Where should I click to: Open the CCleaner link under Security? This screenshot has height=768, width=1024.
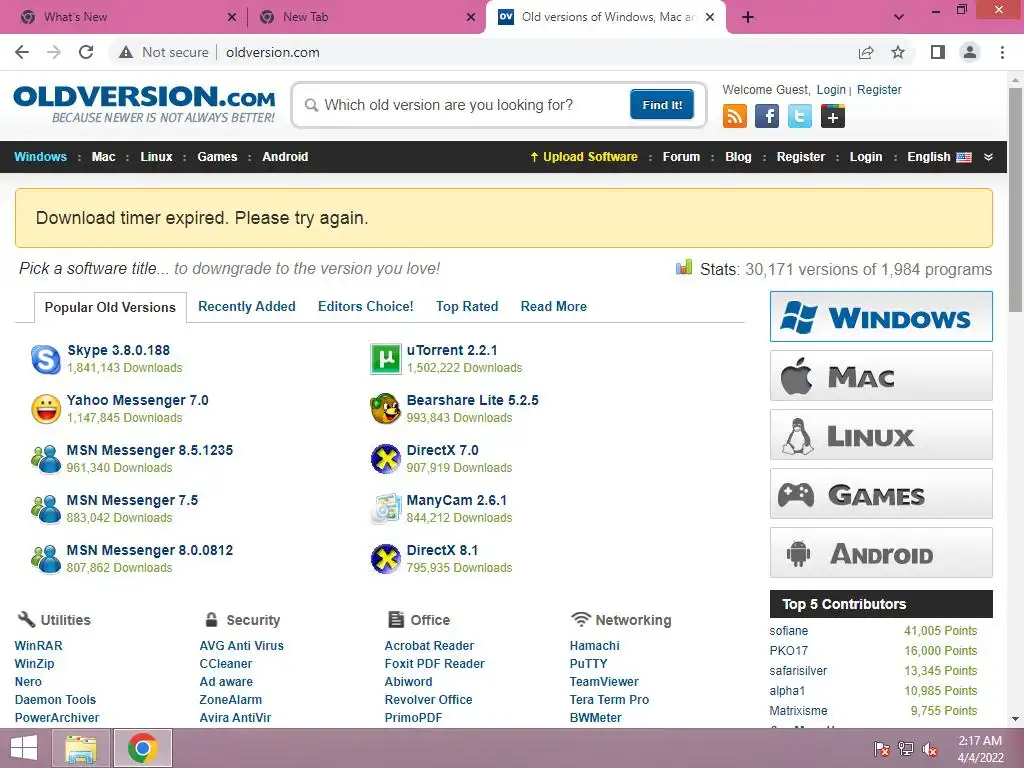[225, 664]
